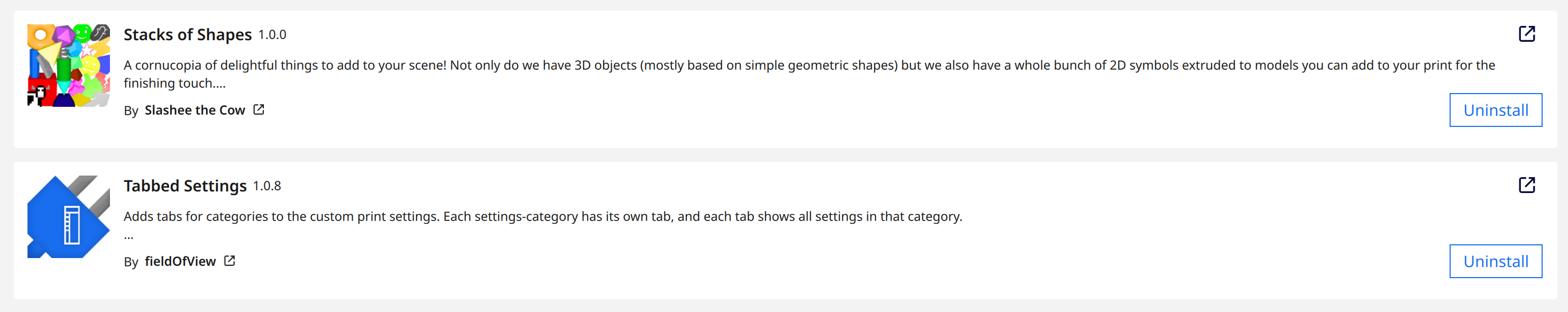Click the version number 1.0.0
This screenshot has height=312, width=1568.
272,35
